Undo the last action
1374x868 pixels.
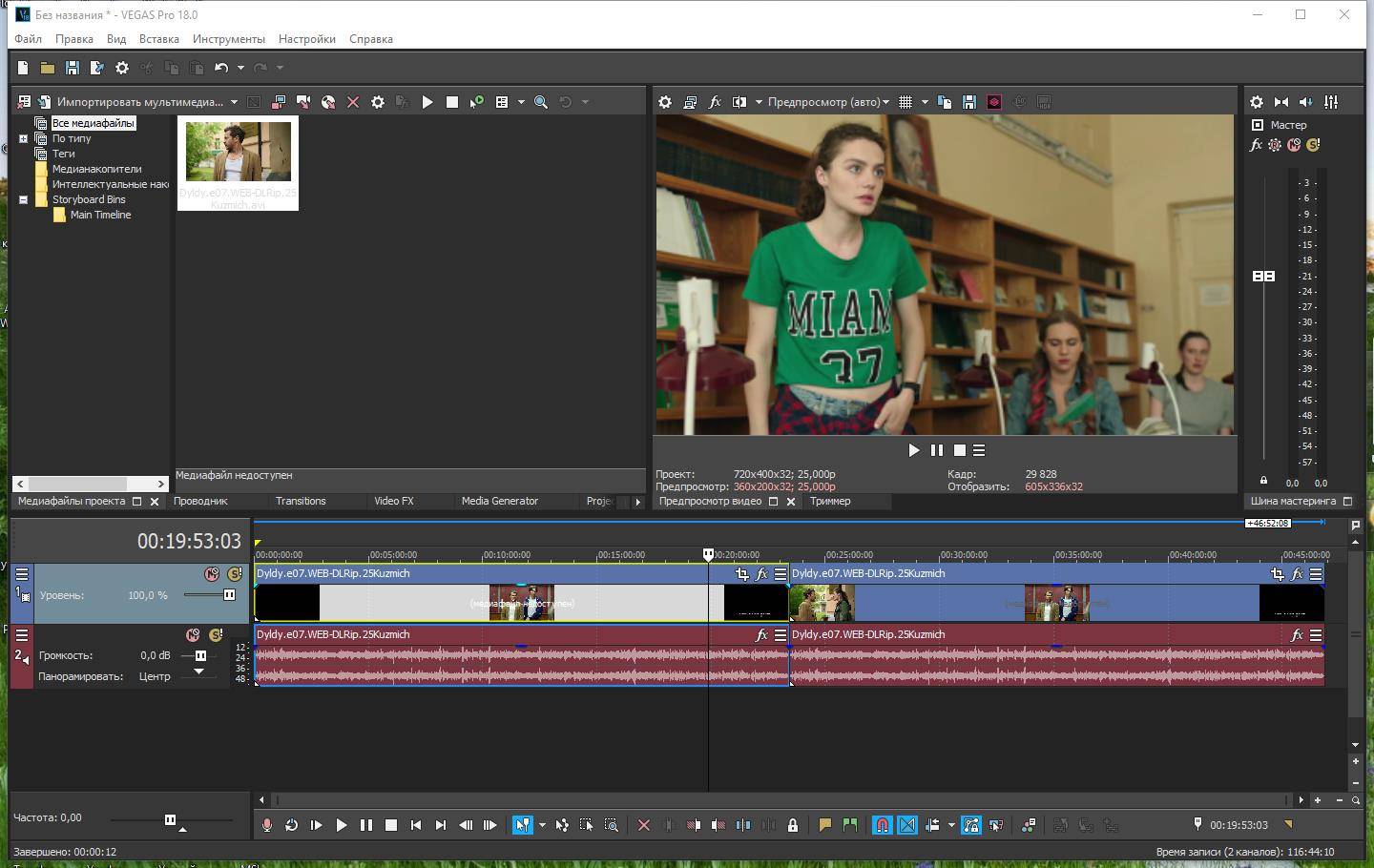coord(221,68)
